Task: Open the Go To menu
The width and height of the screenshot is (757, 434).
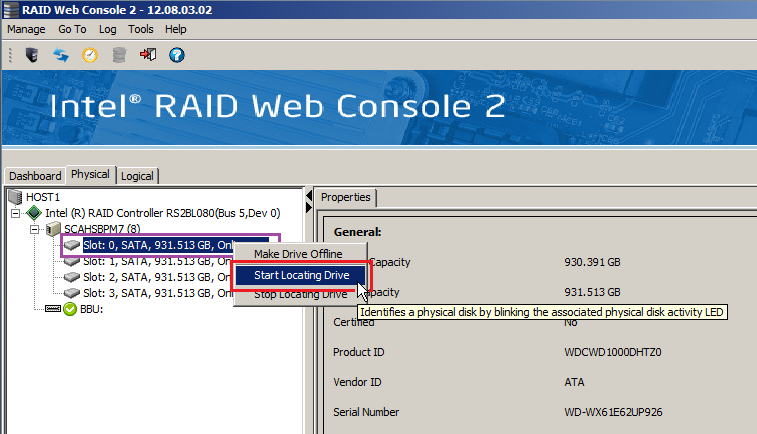Action: coord(72,29)
